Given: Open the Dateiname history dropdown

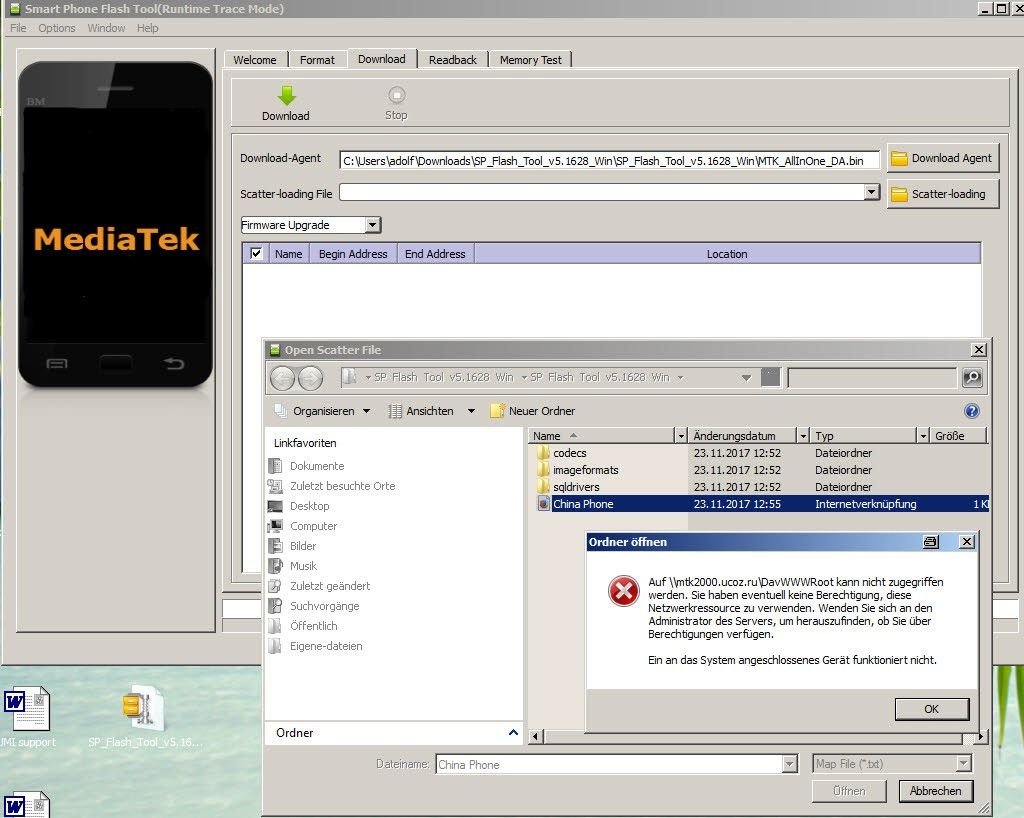Looking at the screenshot, I should click(789, 764).
